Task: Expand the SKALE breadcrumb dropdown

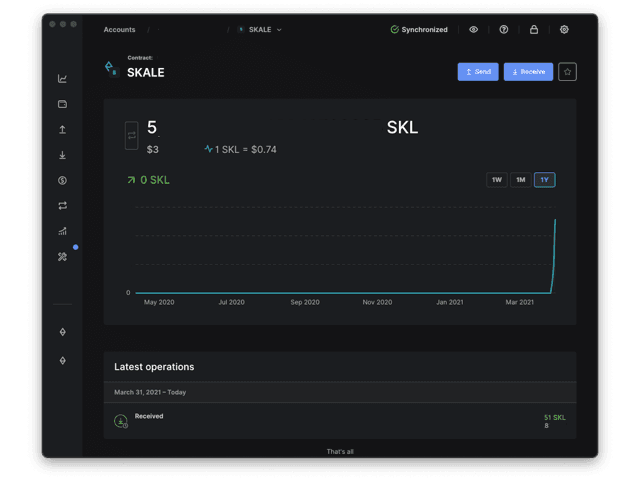Action: [x=260, y=30]
